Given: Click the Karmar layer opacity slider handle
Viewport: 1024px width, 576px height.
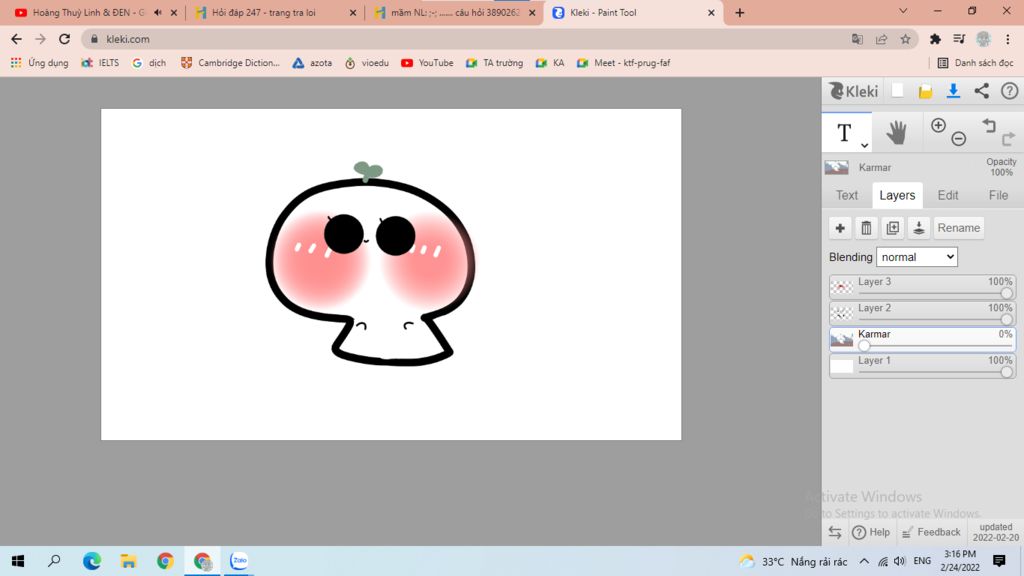Looking at the screenshot, I should [864, 346].
